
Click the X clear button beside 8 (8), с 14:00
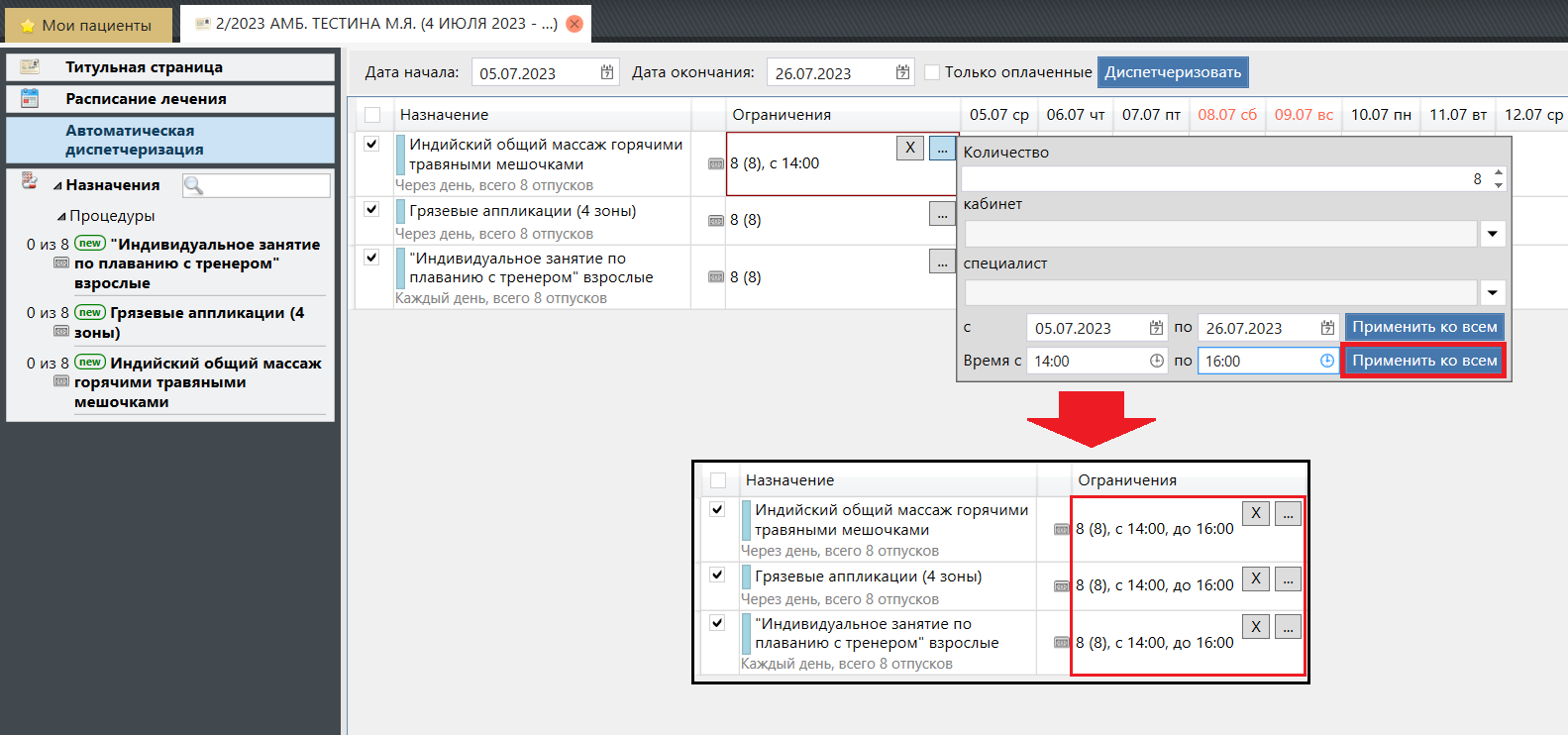coord(909,148)
